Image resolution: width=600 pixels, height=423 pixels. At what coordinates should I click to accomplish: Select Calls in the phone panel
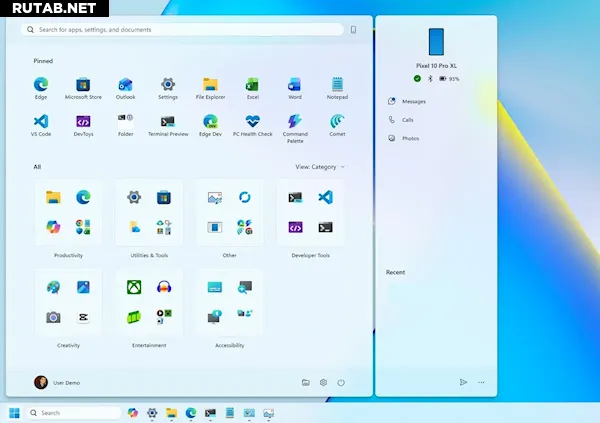point(407,120)
